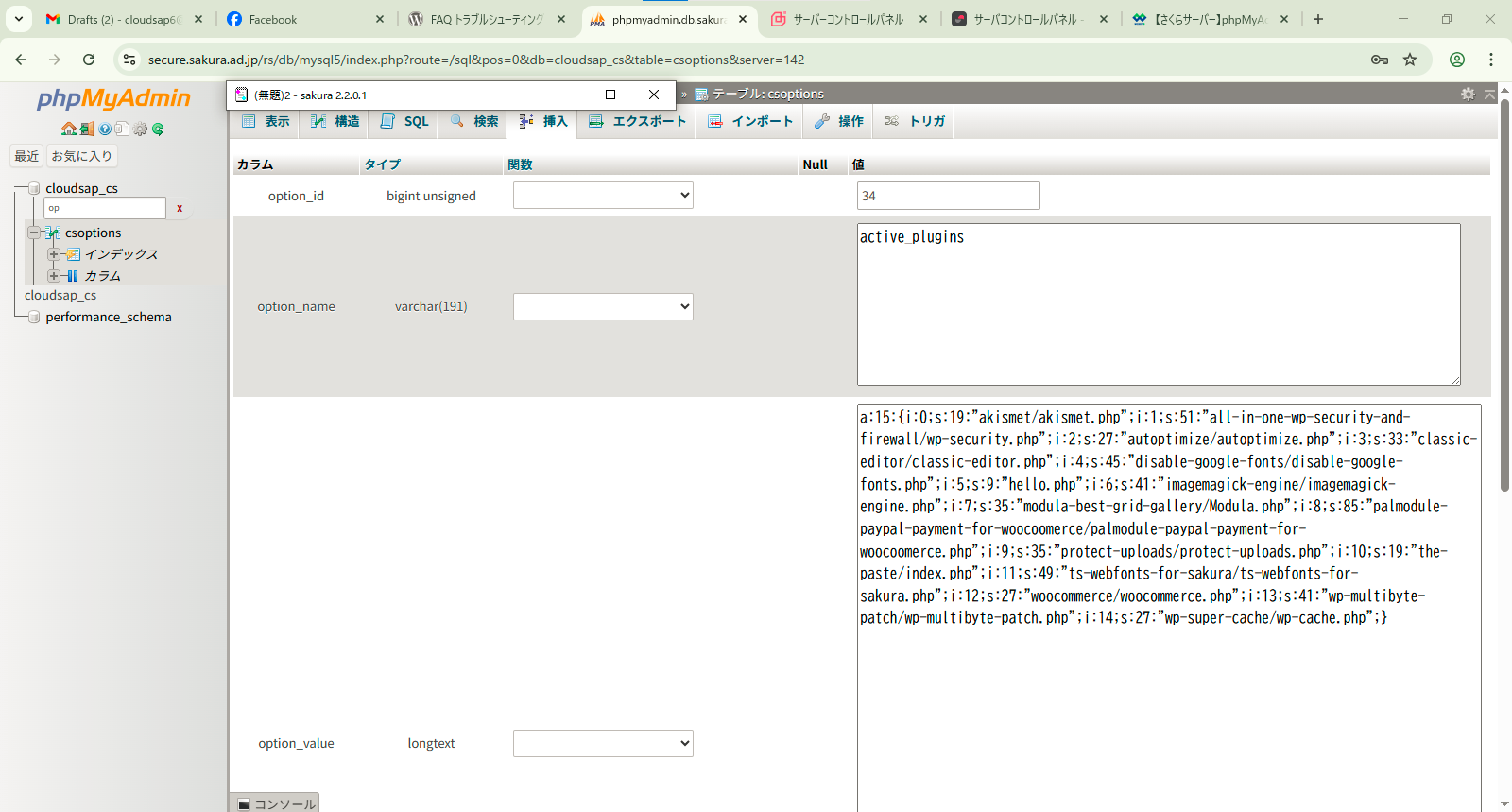Screen dimensions: 1512x812
Task: Click the インデックス tree label
Action: tap(121, 254)
